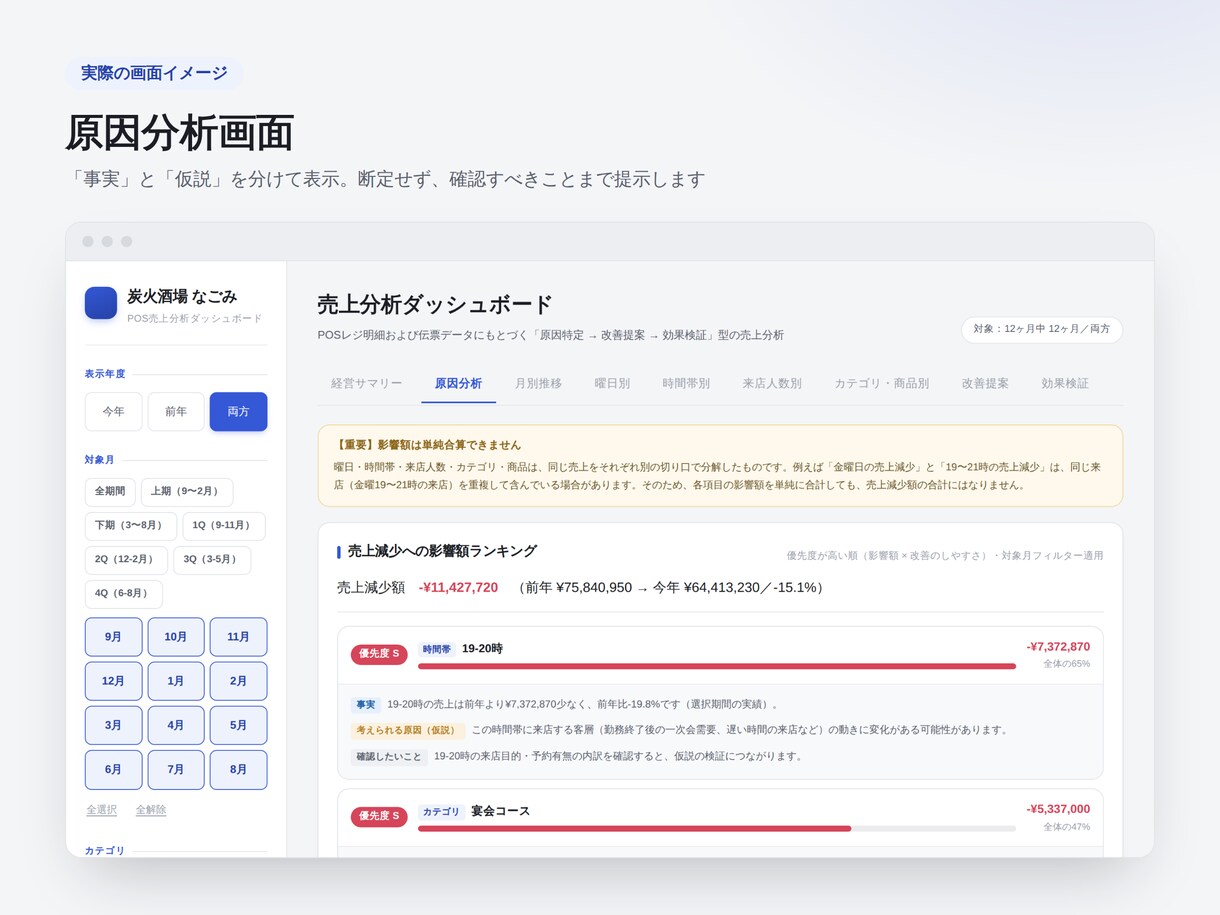Click the 全体の47% text

pos(1067,827)
